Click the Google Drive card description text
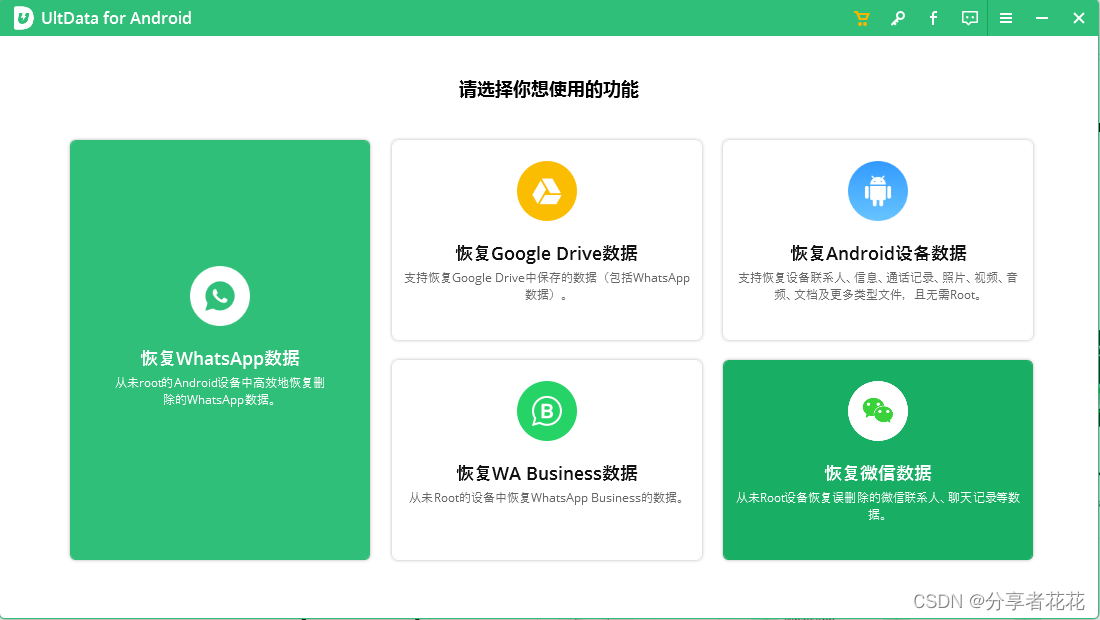This screenshot has height=620, width=1100. 546,286
